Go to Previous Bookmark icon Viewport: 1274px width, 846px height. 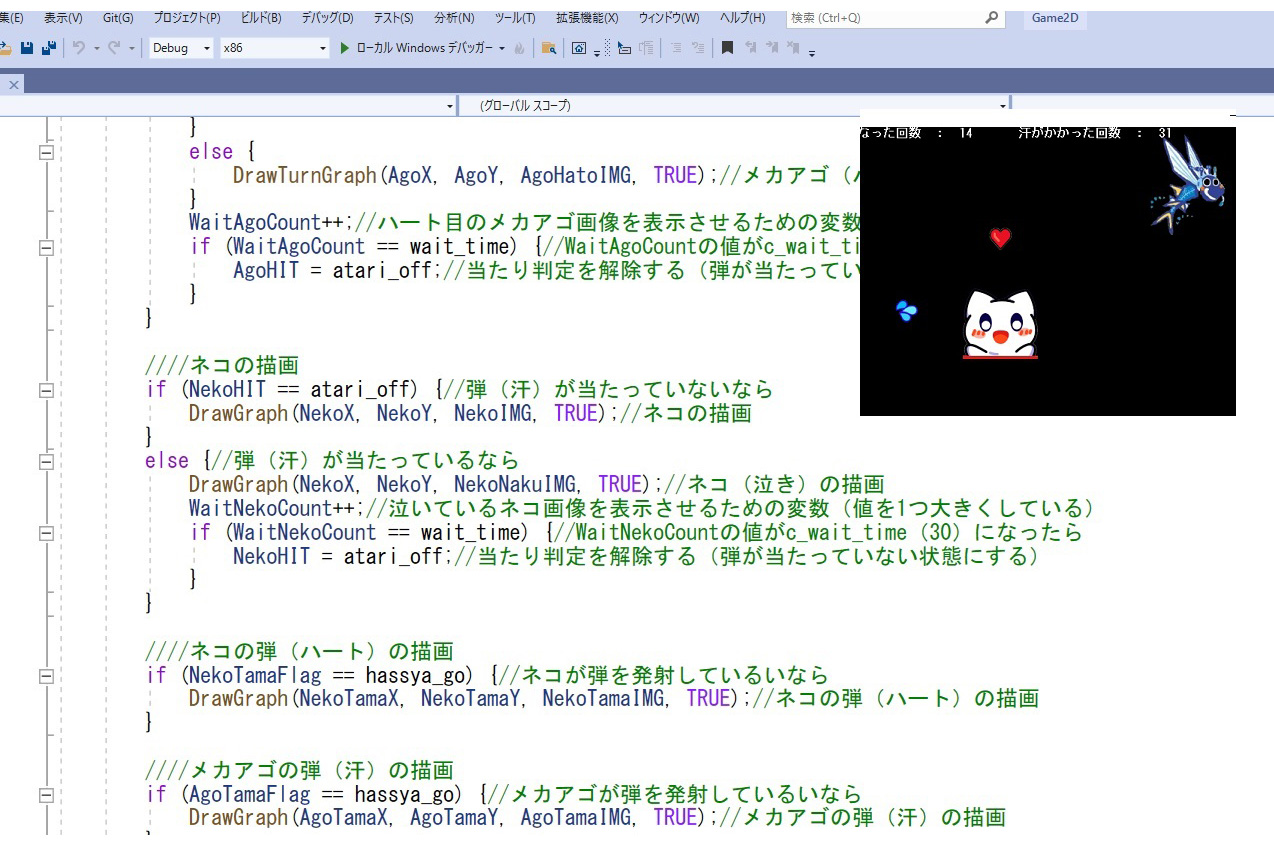coord(750,48)
